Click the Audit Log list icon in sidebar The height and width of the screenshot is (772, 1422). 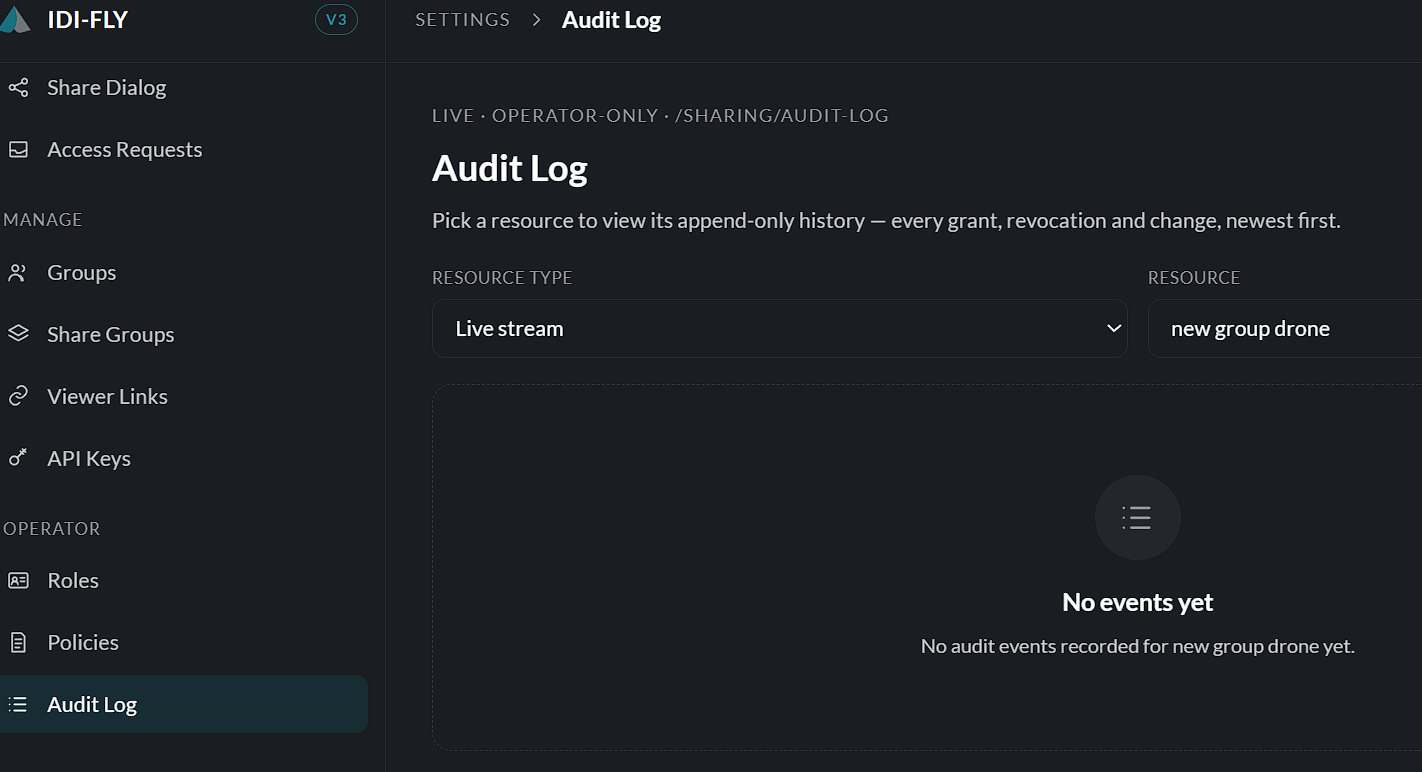(18, 704)
